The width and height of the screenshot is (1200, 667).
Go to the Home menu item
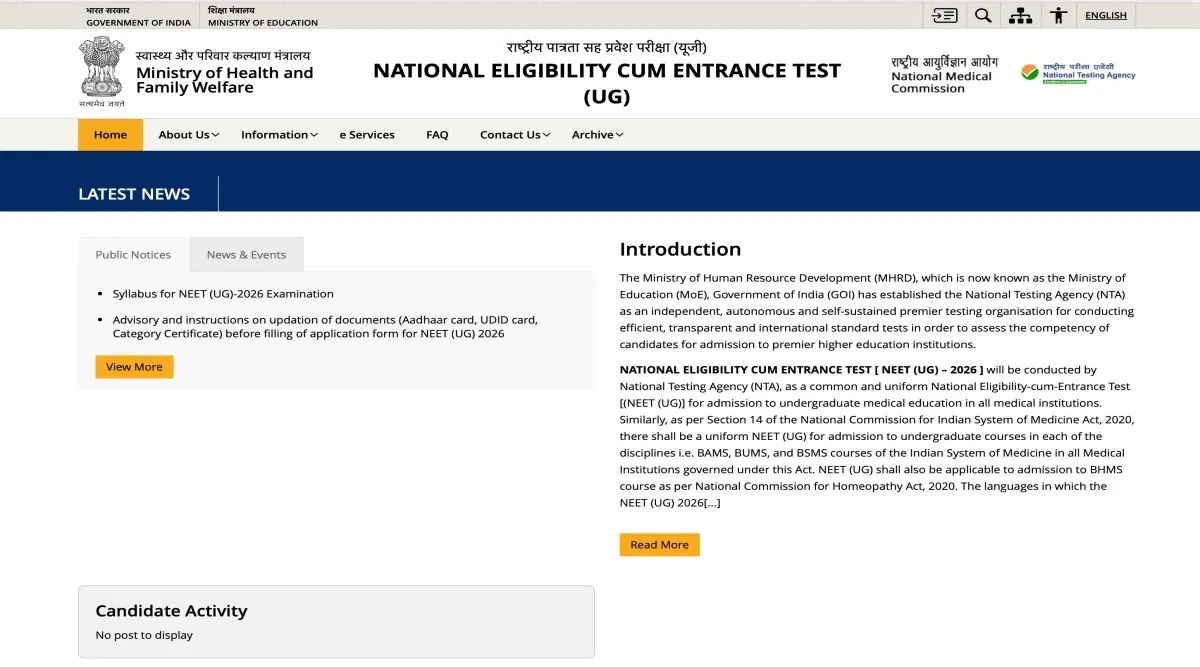(110, 135)
